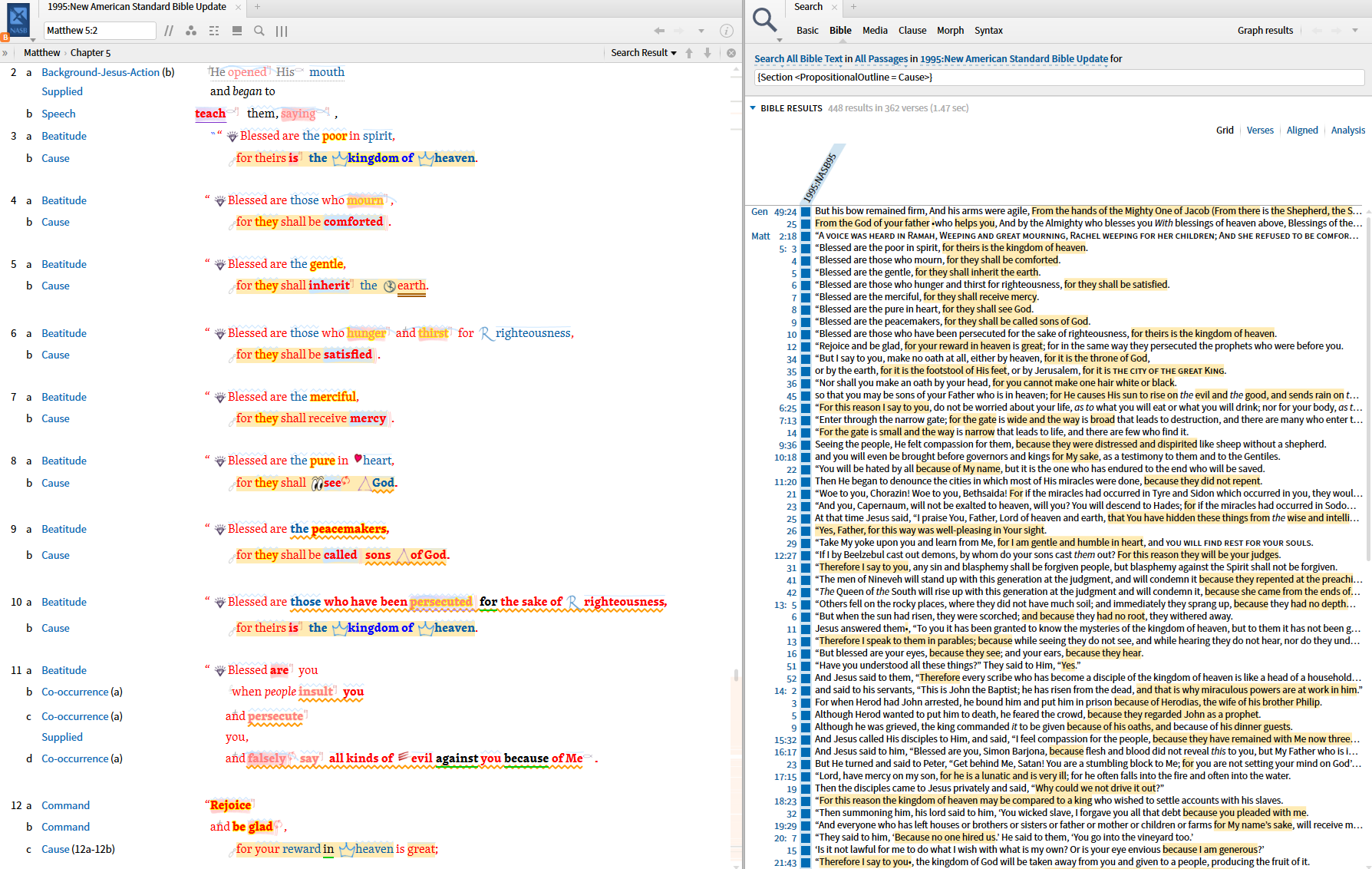1372x869 pixels.
Task: Click the R icon before 'righteousness' in verse 6
Action: (x=486, y=334)
